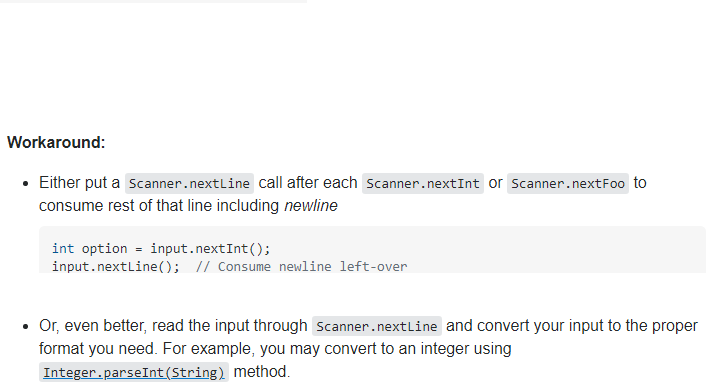Click the word option in the code
Viewport: 715px width, 391px height.
[104, 249]
